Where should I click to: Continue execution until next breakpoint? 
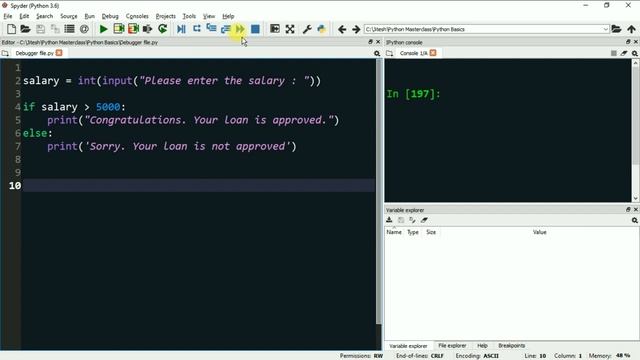click(240, 29)
